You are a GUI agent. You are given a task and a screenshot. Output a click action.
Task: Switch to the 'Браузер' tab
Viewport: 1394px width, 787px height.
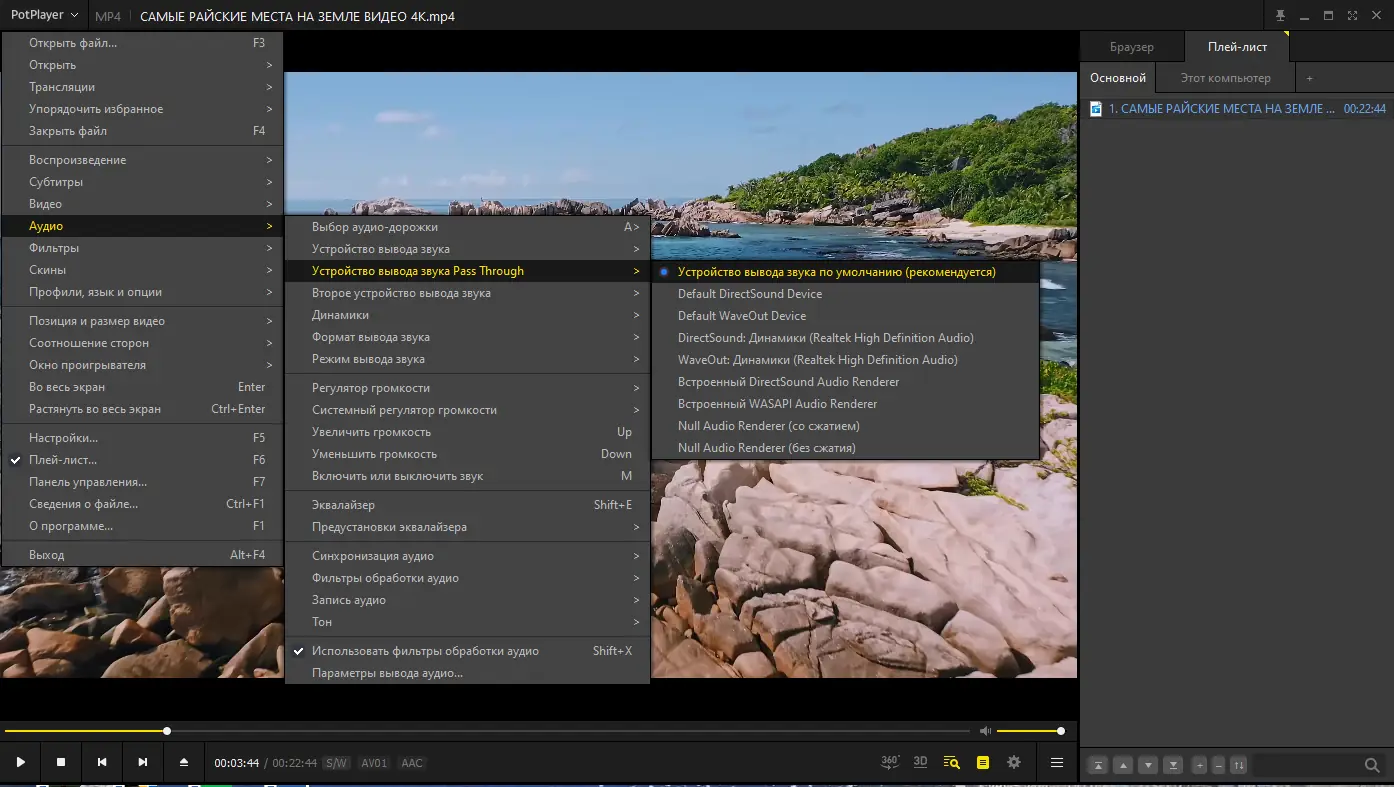point(1131,47)
